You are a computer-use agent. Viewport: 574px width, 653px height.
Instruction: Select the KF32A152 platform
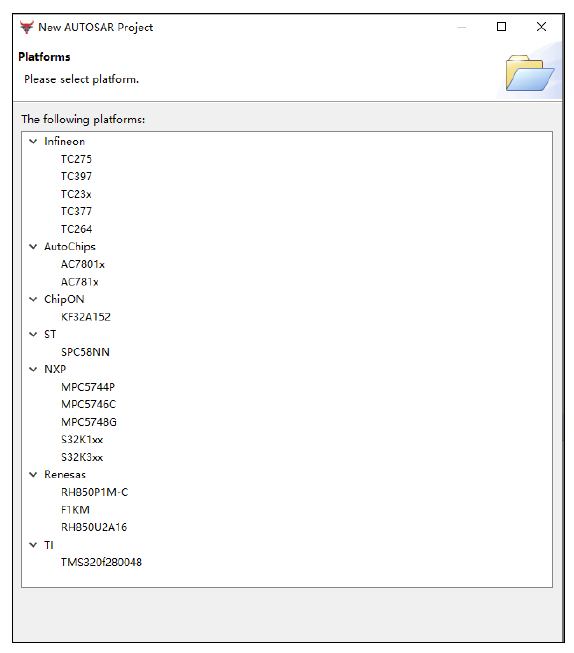click(x=86, y=317)
